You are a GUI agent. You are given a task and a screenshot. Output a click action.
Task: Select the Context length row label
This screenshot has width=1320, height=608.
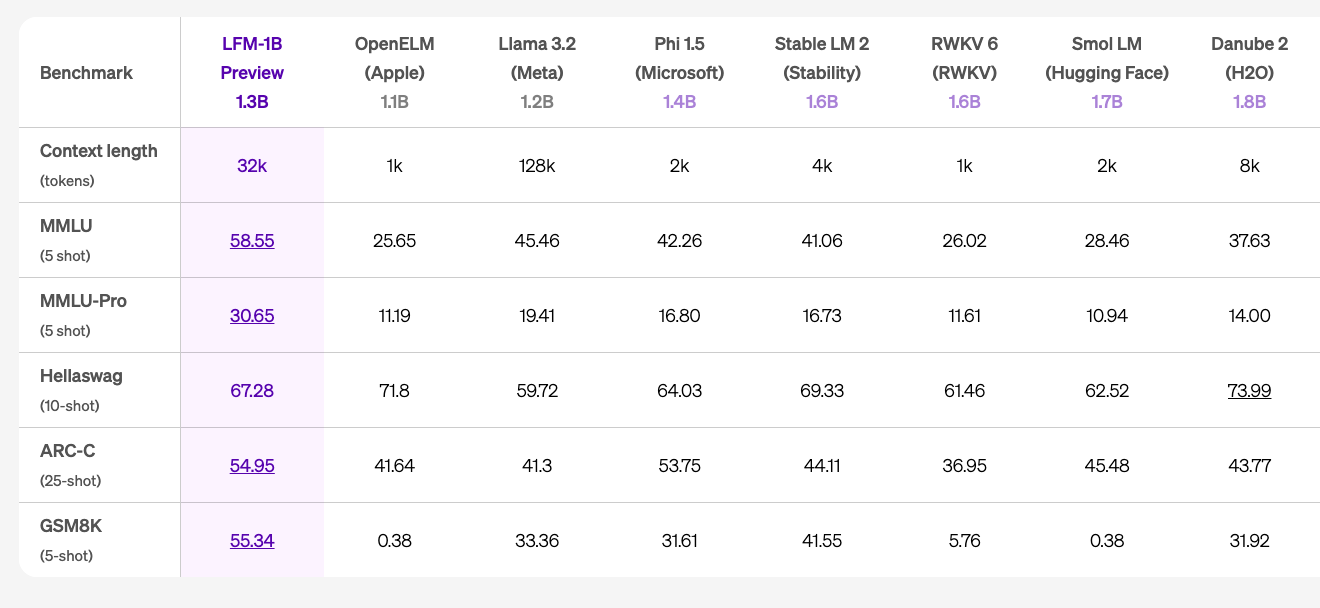click(x=98, y=152)
